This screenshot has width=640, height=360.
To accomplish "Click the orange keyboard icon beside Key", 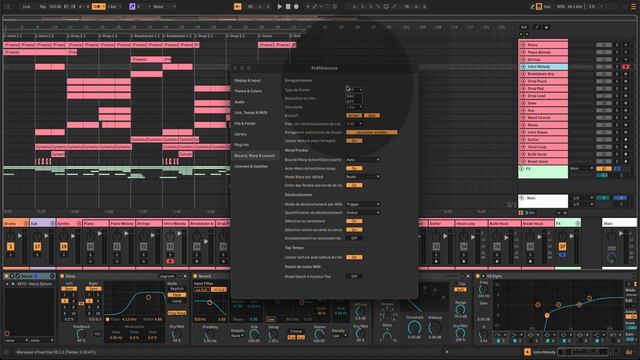I will [539, 7].
